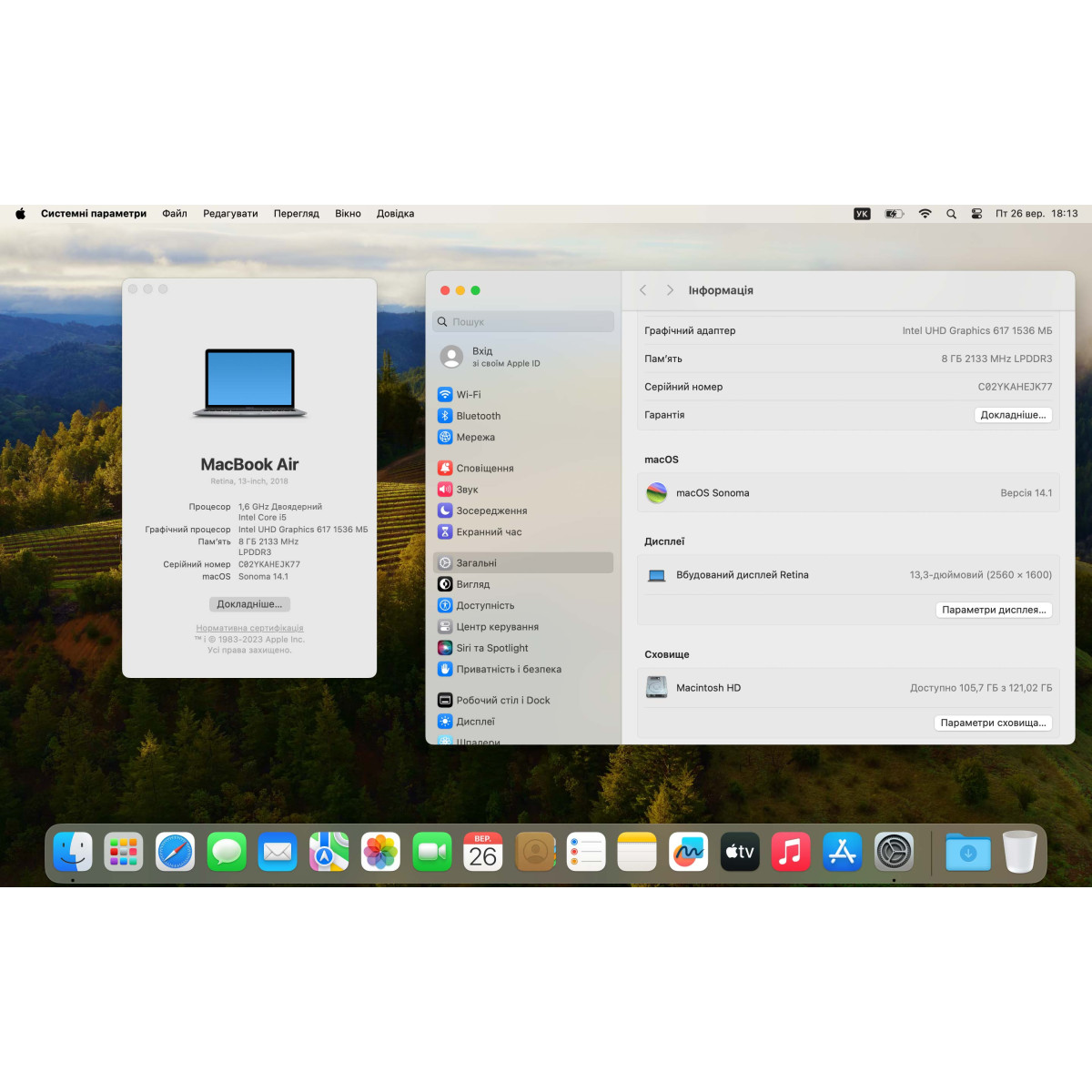This screenshot has height=1092, width=1092.
Task: Open Calendar showing 26 in Dock
Action: [x=483, y=852]
